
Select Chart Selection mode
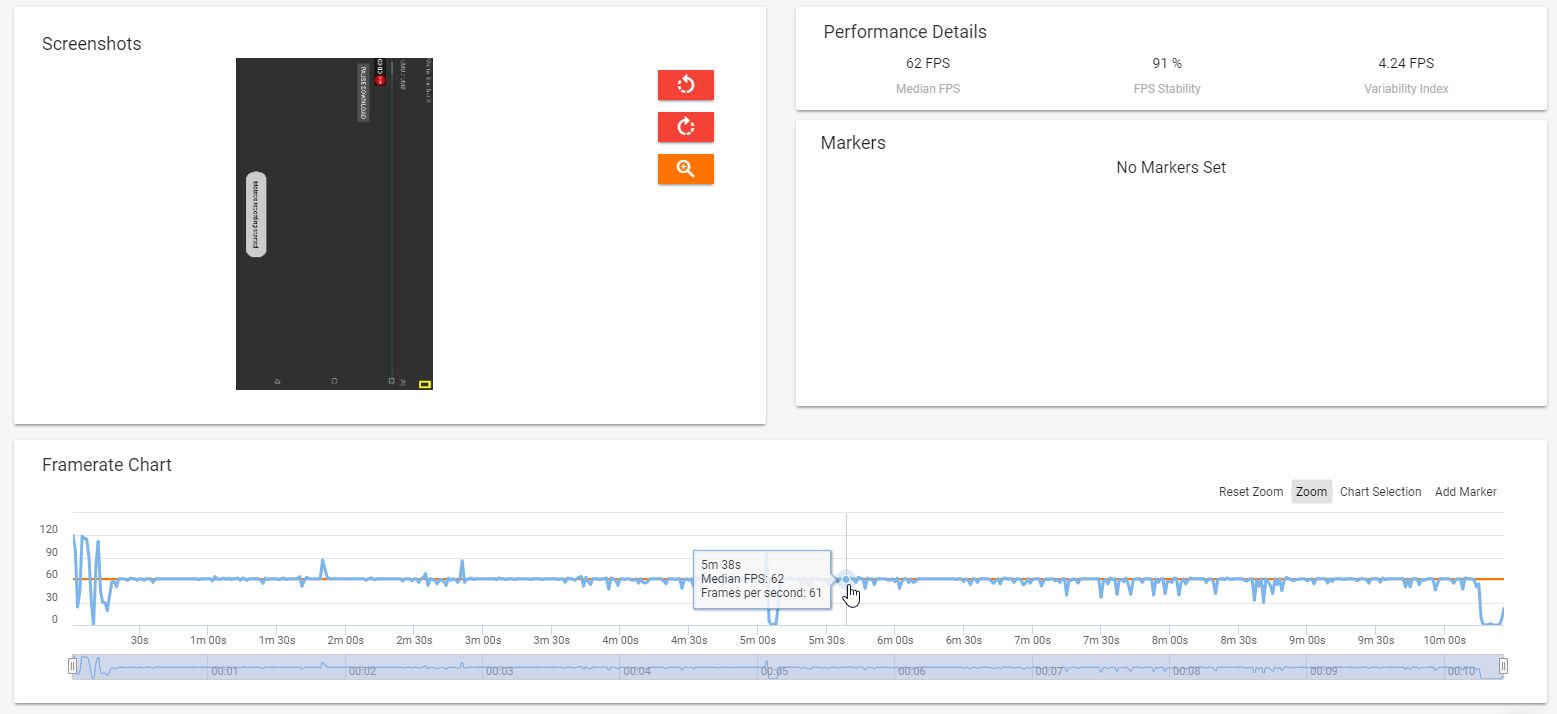point(1380,492)
